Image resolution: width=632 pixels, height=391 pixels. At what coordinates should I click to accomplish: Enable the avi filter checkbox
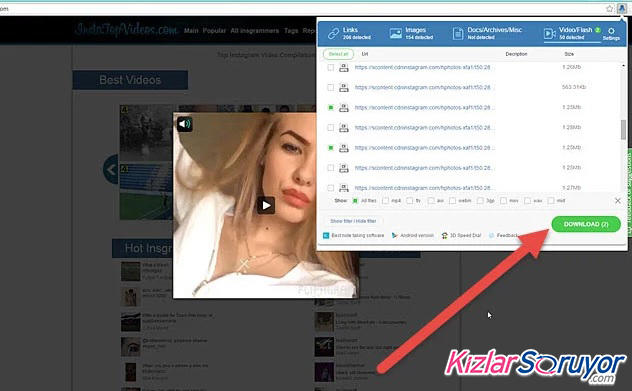[x=431, y=201]
